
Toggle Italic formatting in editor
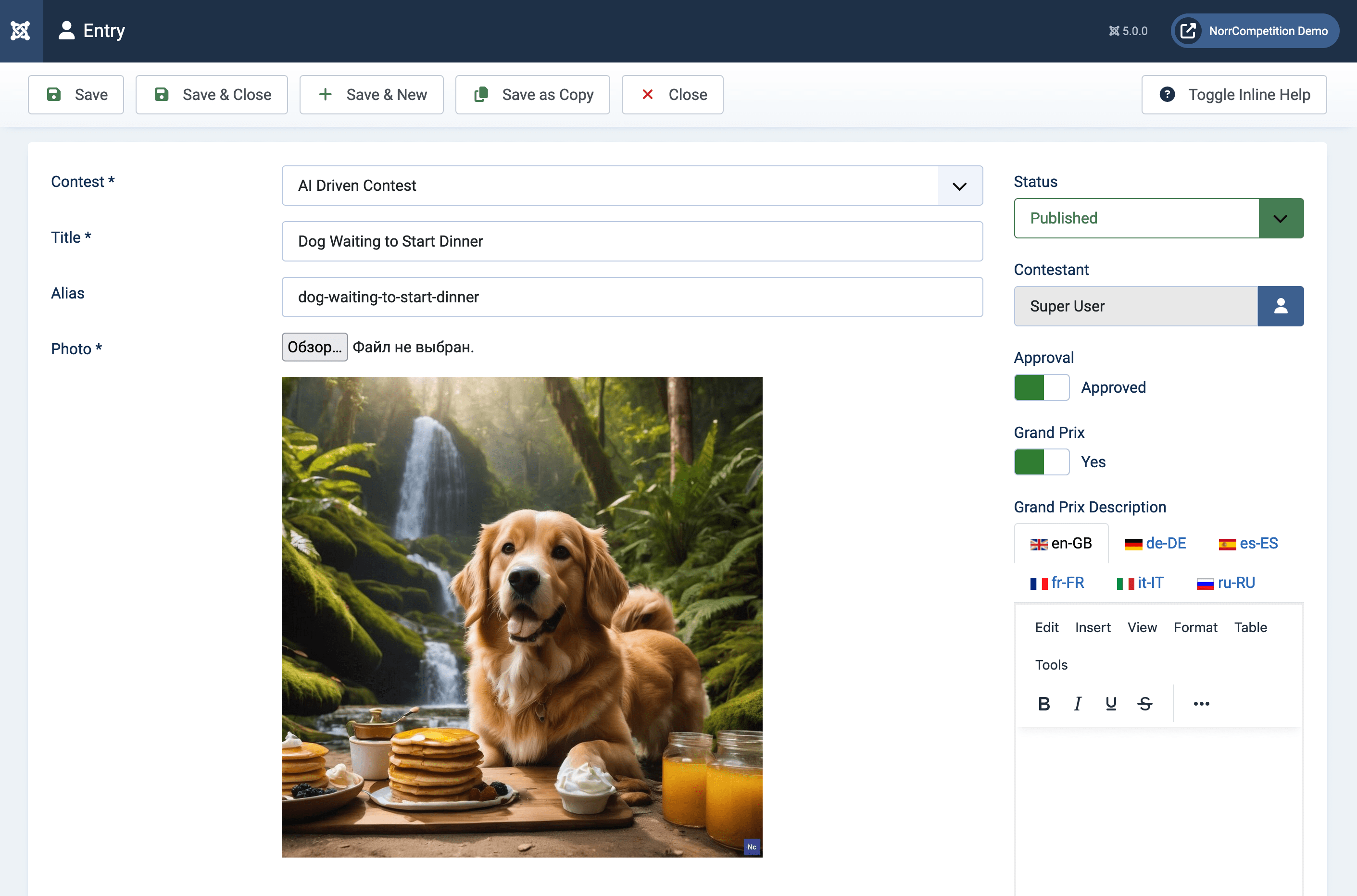point(1078,703)
